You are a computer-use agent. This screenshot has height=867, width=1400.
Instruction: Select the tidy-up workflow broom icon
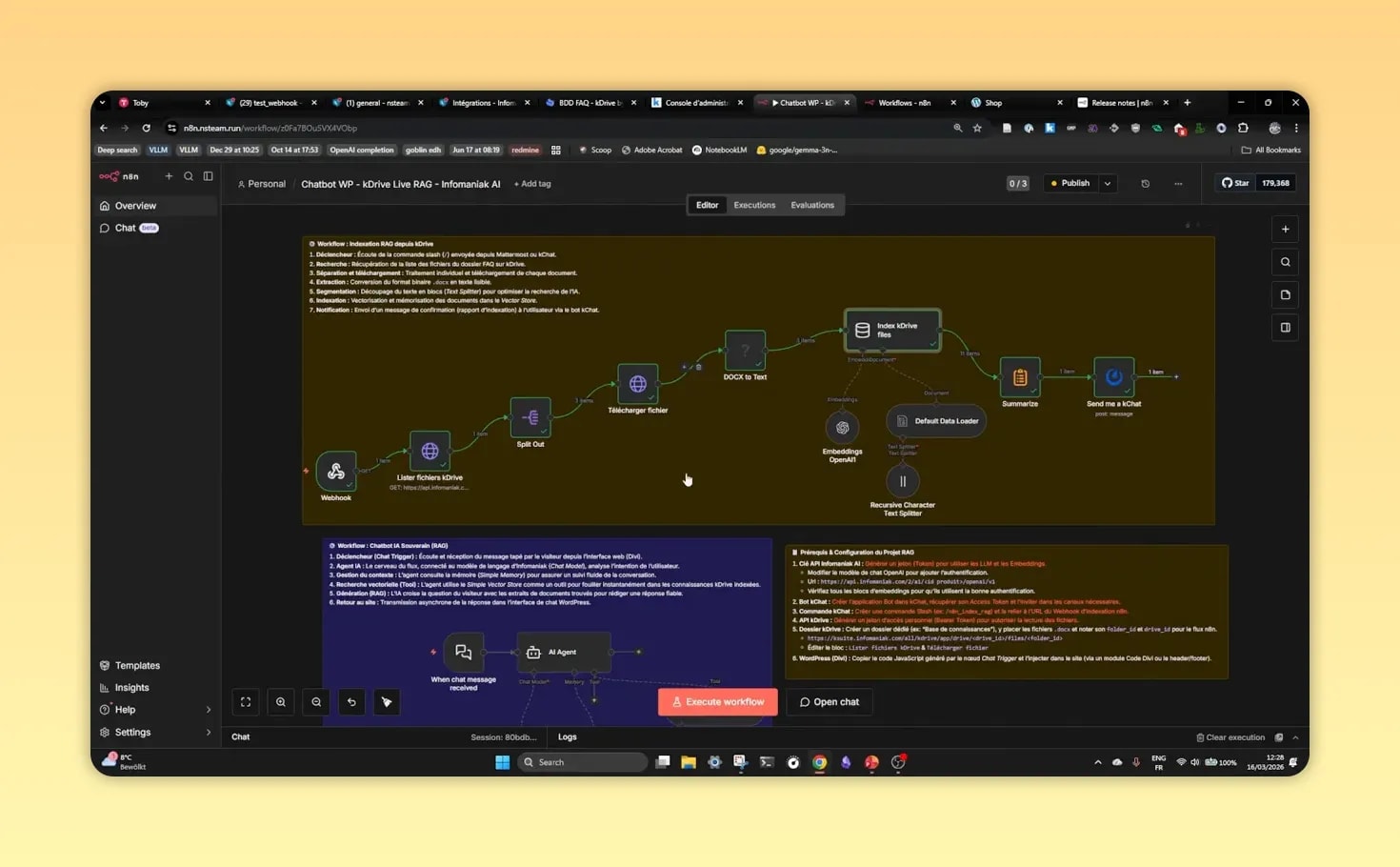pyautogui.click(x=386, y=702)
